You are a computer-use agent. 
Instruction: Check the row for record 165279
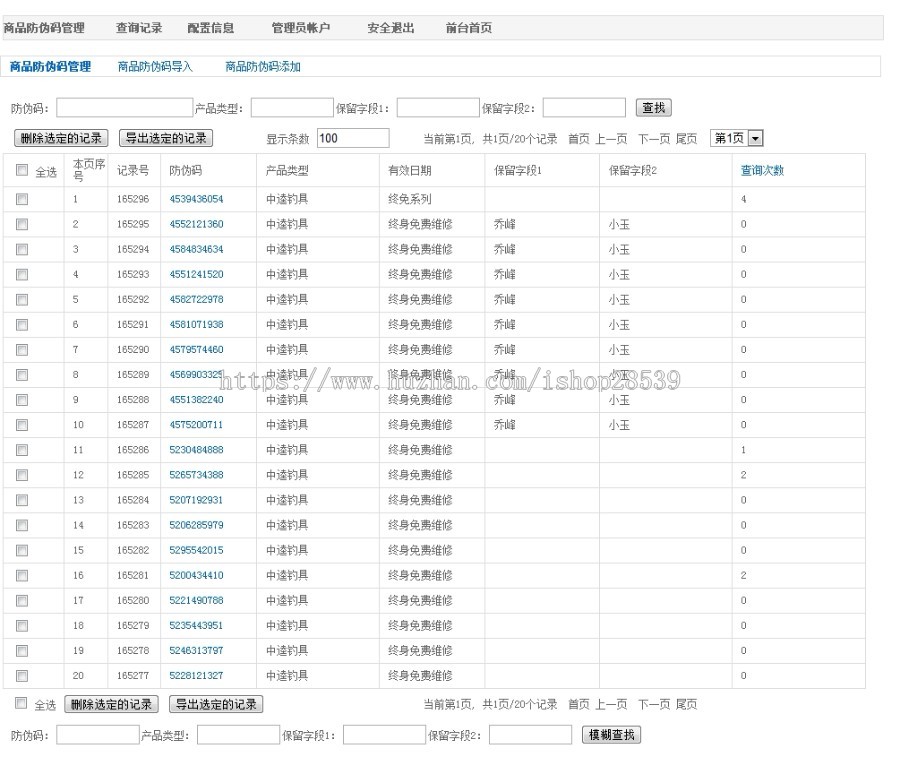tap(22, 626)
